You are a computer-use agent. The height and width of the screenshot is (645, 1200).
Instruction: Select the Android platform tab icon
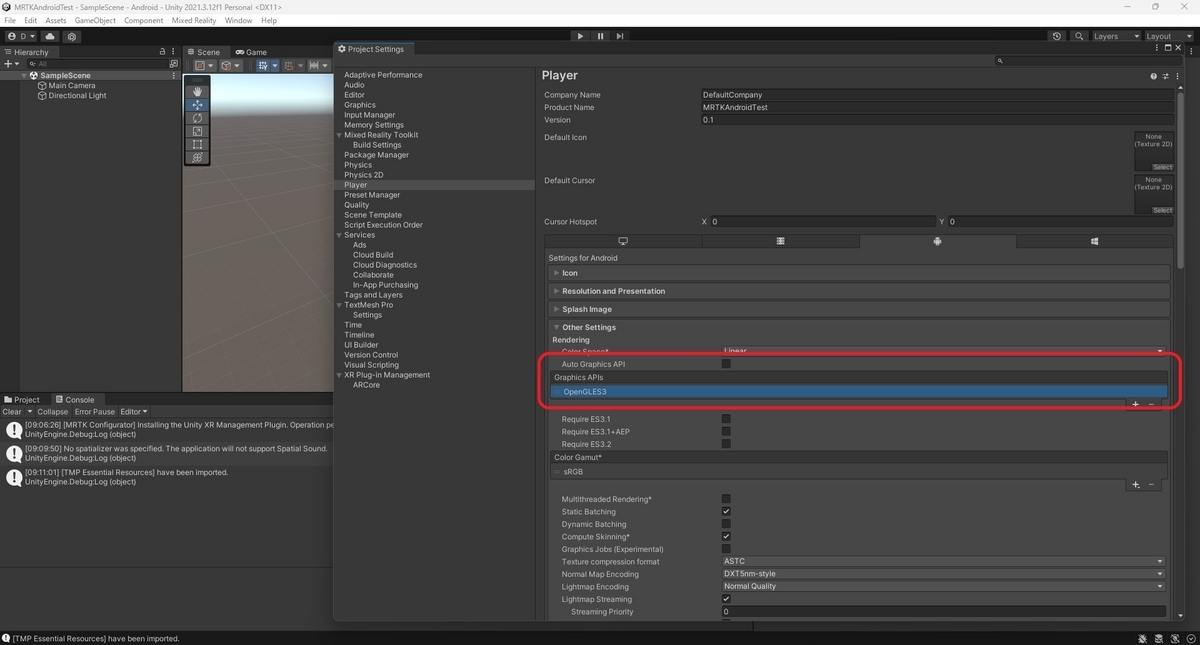937,241
